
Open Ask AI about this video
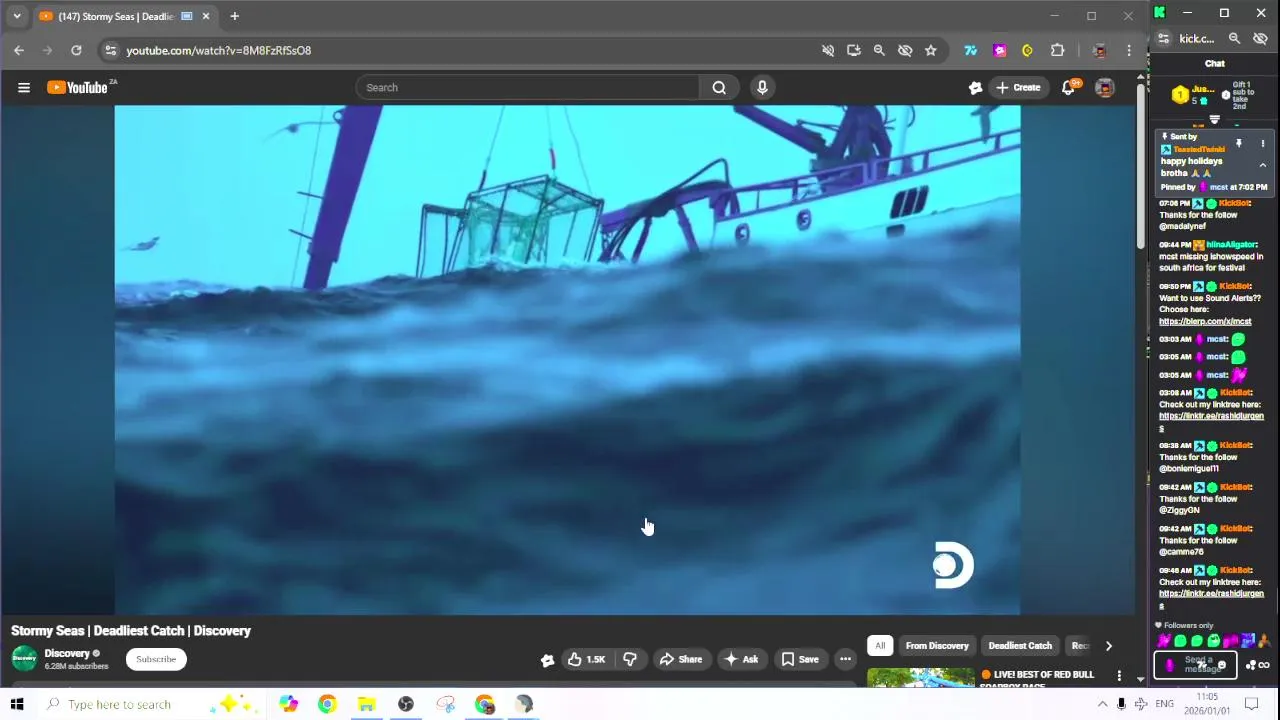pyautogui.click(x=741, y=659)
